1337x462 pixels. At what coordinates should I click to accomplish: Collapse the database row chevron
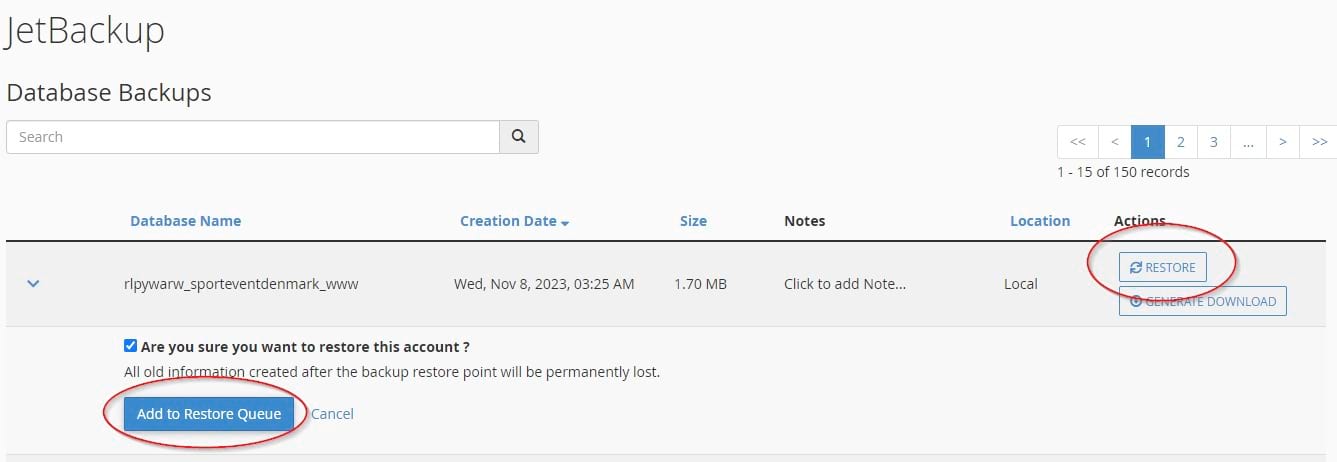click(x=33, y=284)
